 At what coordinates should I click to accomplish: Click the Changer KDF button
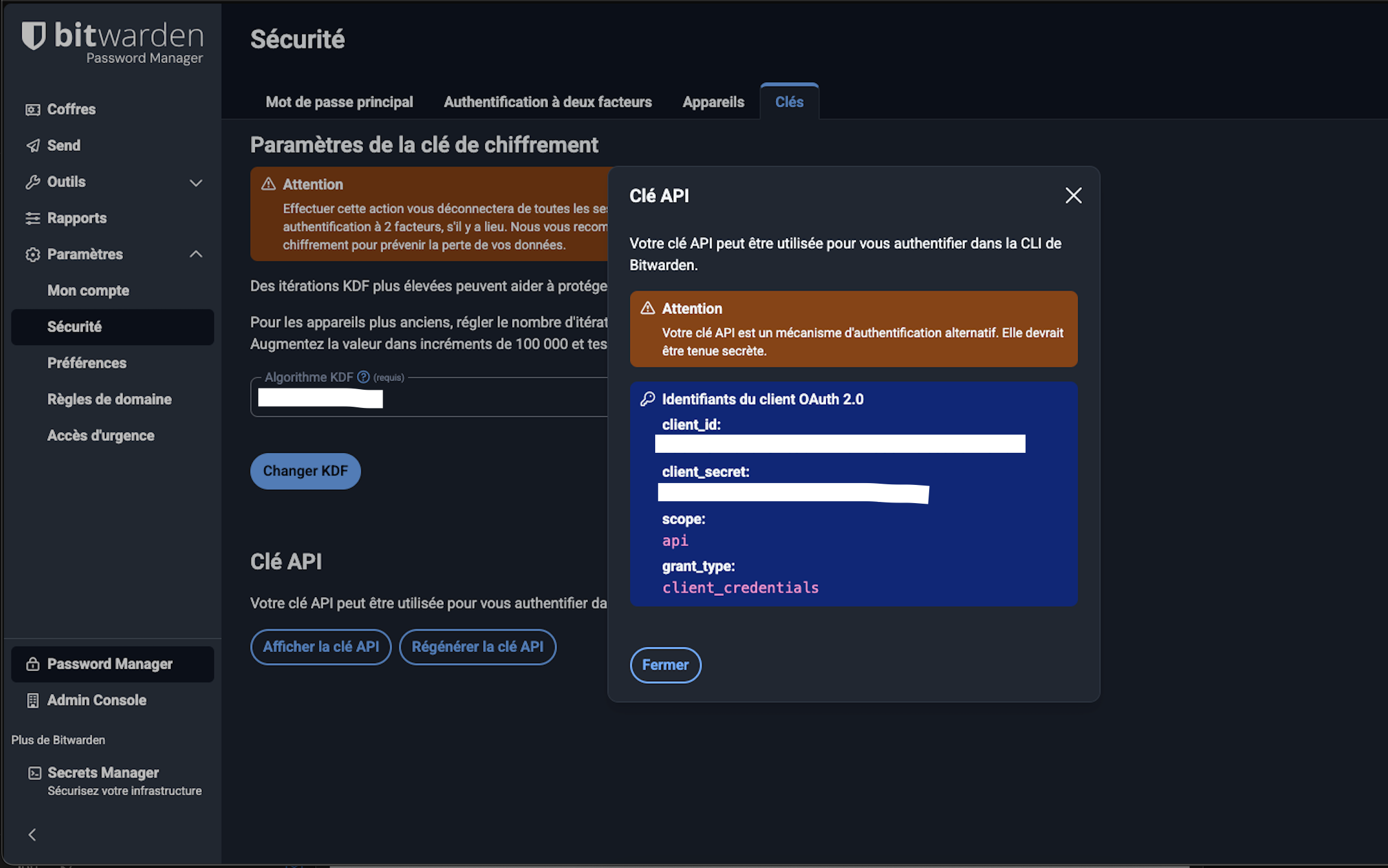point(305,471)
